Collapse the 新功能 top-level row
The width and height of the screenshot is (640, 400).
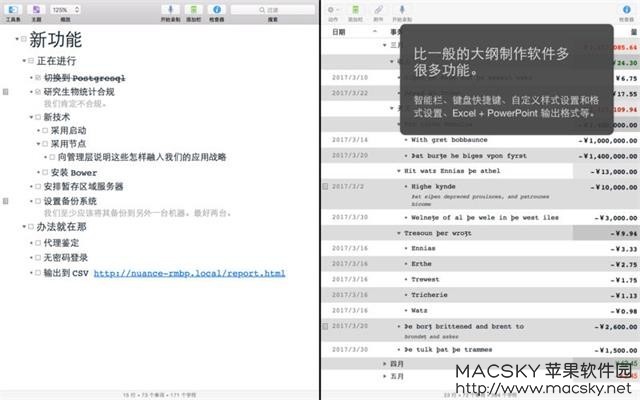pos(17,39)
